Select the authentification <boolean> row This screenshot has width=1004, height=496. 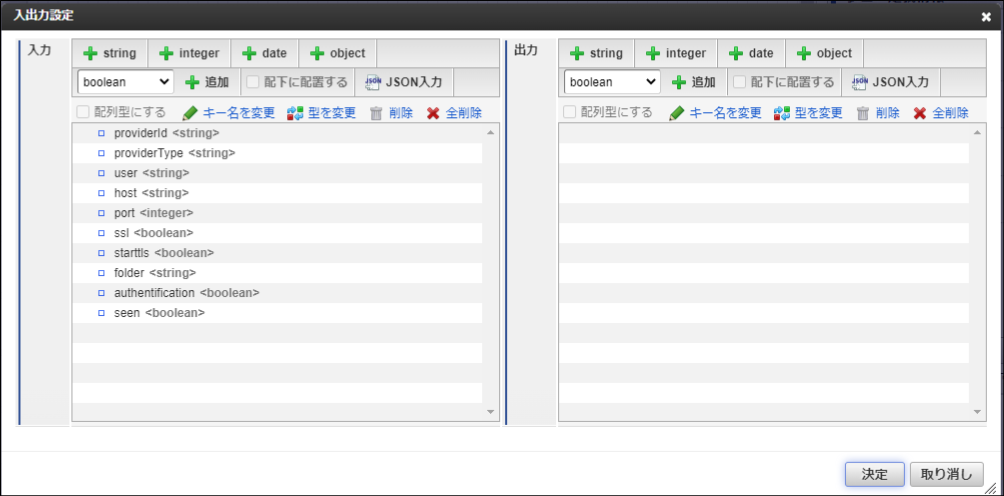[x=277, y=292]
